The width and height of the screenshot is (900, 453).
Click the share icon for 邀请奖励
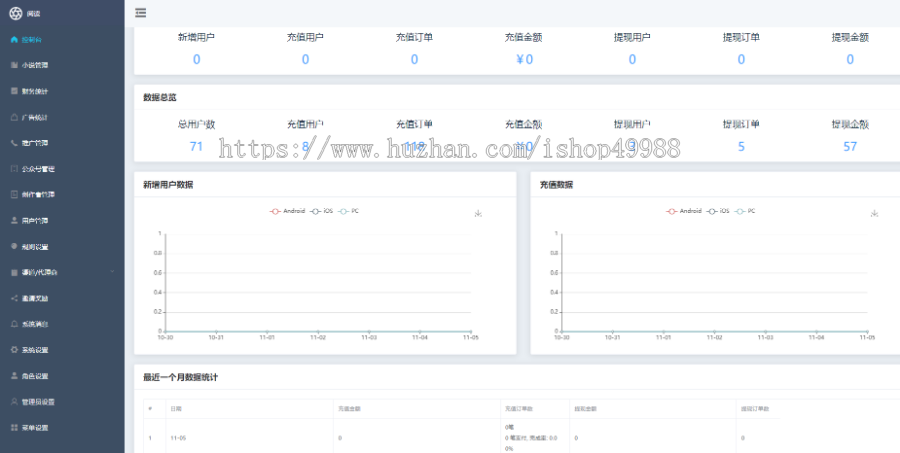pos(14,298)
